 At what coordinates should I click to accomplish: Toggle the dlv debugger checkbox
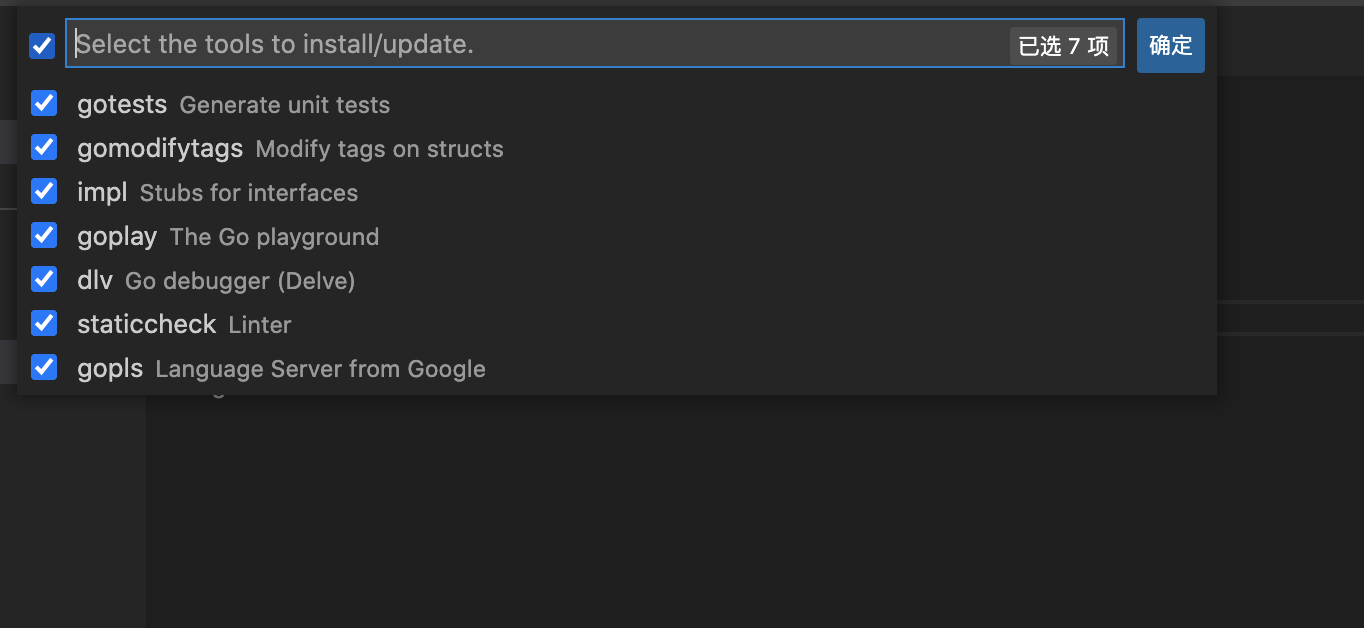pyautogui.click(x=44, y=279)
